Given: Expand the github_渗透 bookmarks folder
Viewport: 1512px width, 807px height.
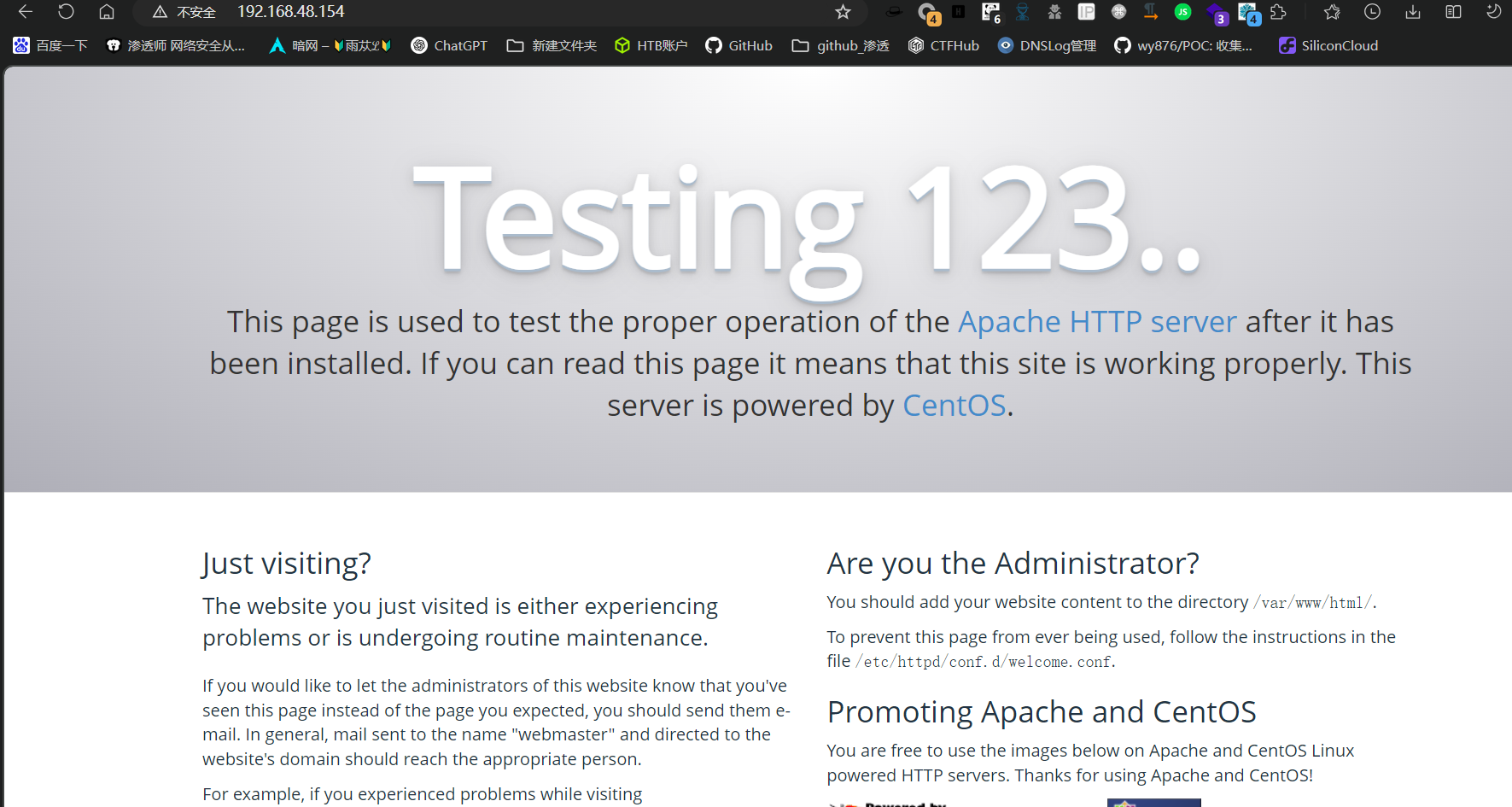Looking at the screenshot, I should point(840,45).
